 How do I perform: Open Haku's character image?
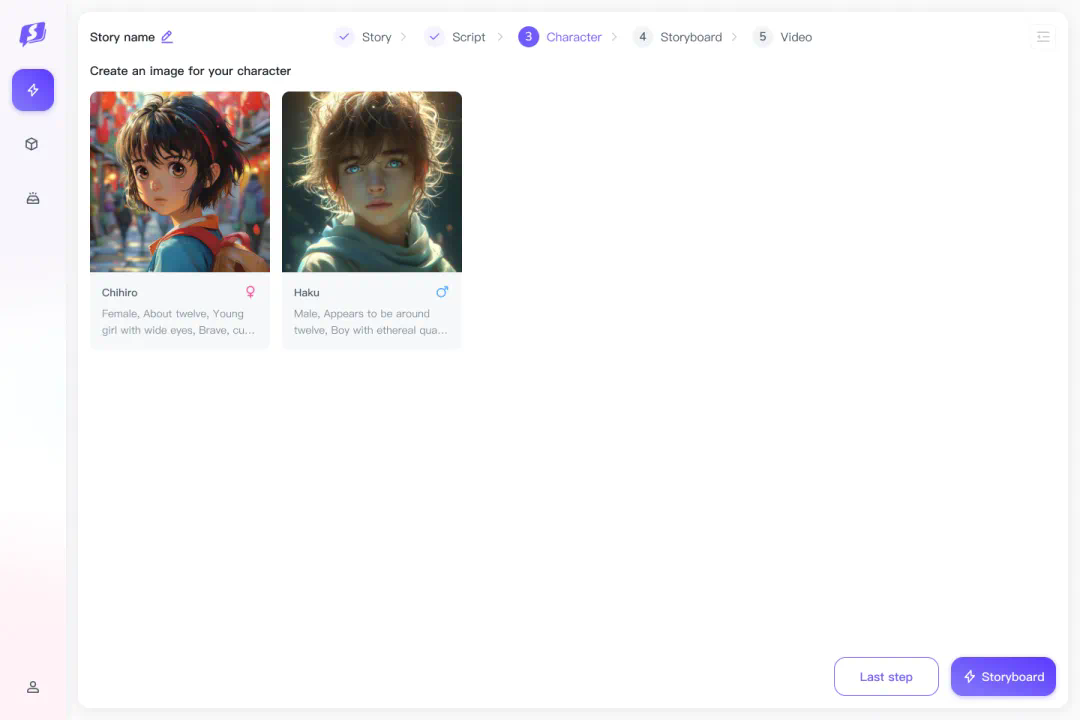(x=372, y=182)
